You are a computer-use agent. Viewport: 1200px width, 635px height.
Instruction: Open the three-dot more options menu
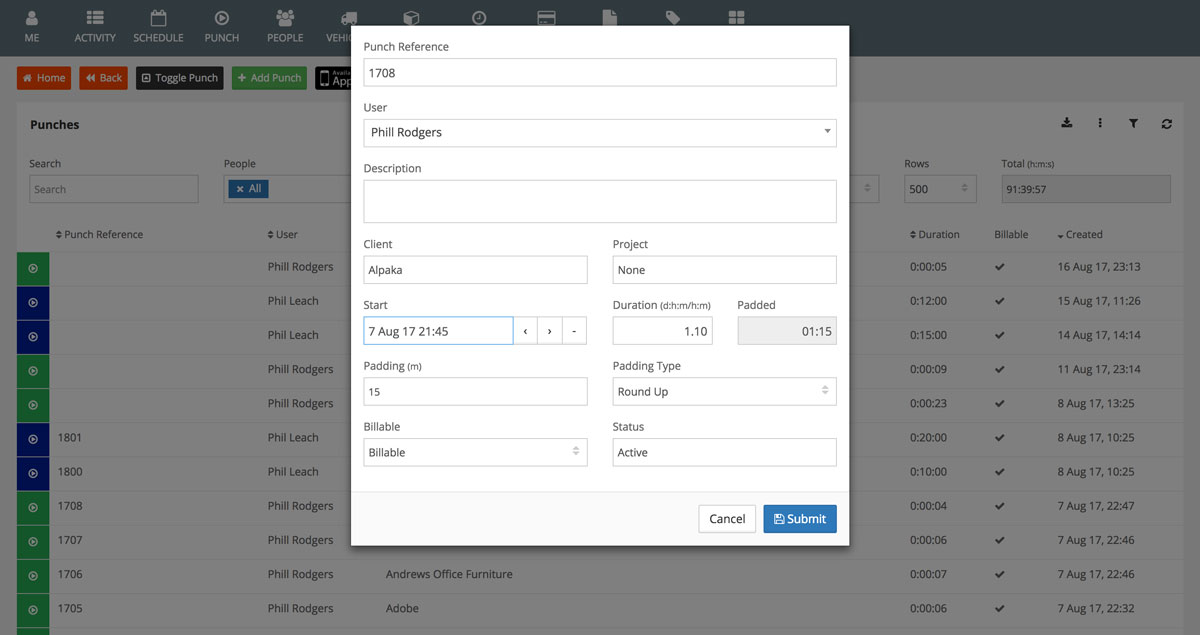point(1100,123)
